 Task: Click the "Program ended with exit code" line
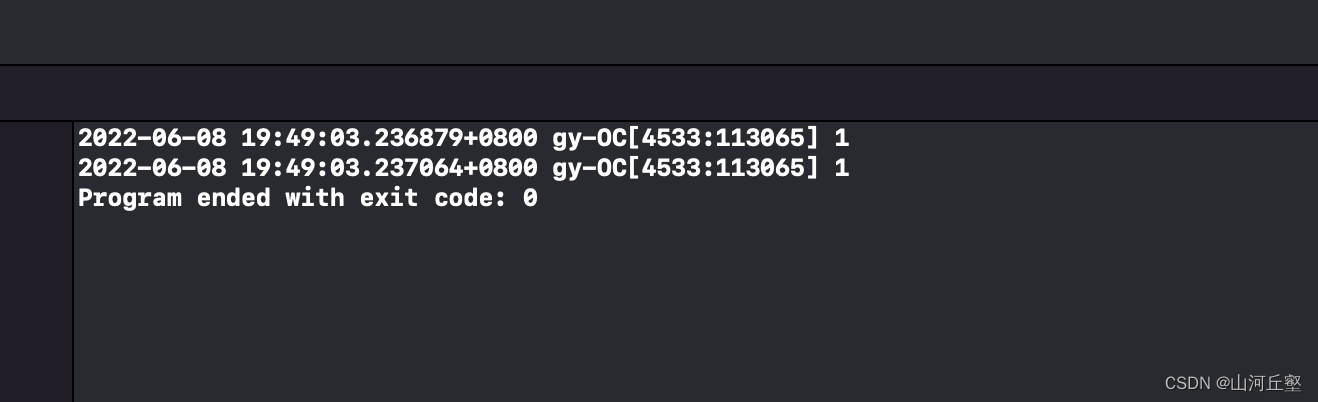click(x=307, y=198)
